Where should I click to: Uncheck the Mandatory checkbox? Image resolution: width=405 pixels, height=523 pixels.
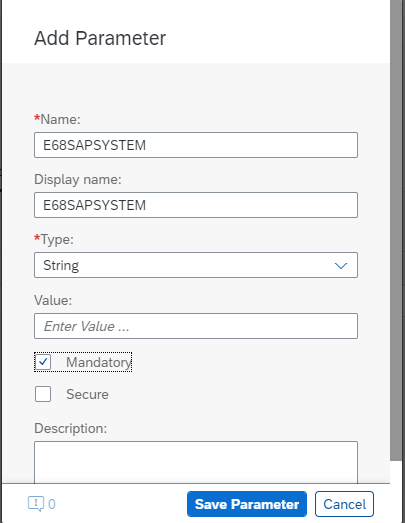[x=43, y=362]
